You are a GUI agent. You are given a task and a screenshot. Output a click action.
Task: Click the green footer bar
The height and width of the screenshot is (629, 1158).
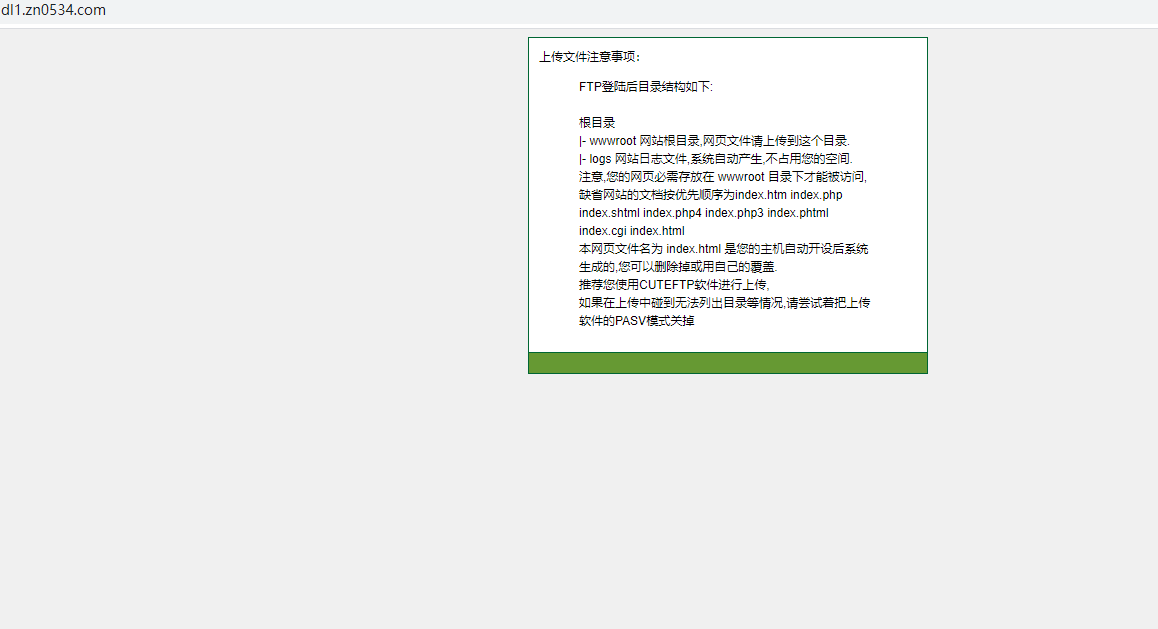pos(727,363)
